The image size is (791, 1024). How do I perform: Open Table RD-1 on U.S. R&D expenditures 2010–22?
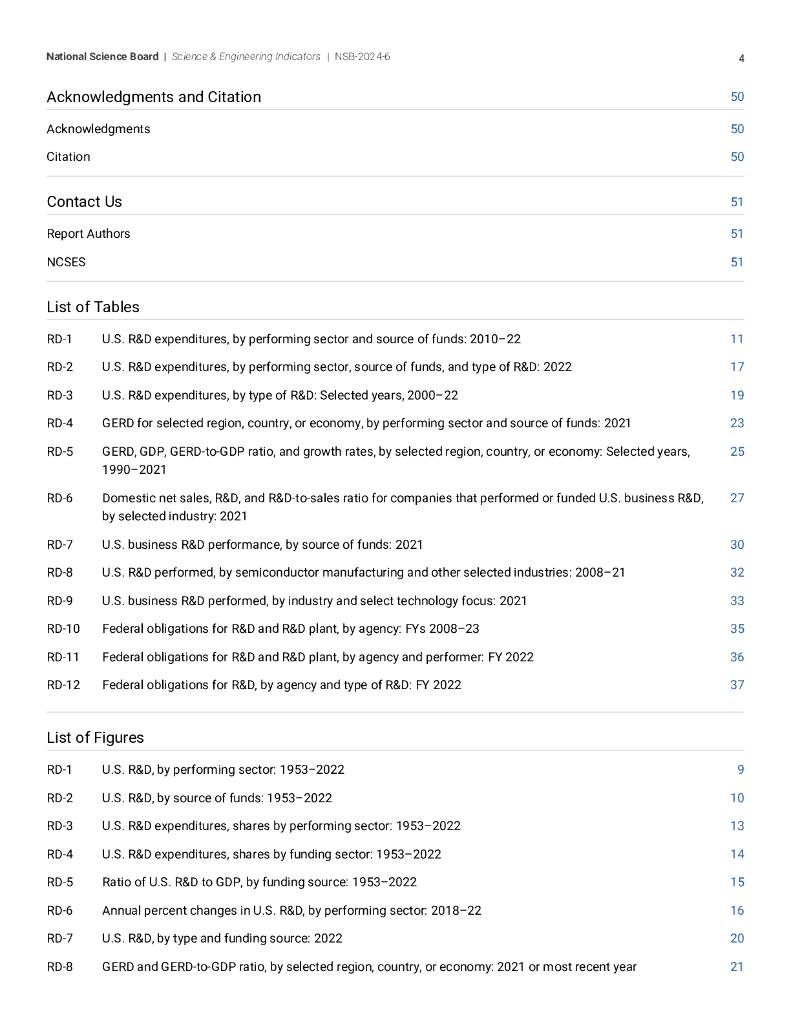coord(311,339)
